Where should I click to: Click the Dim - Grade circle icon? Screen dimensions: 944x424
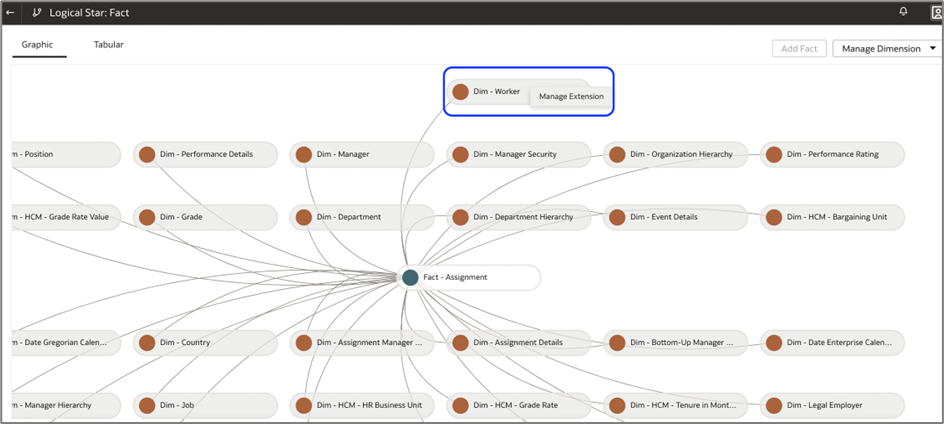148,217
